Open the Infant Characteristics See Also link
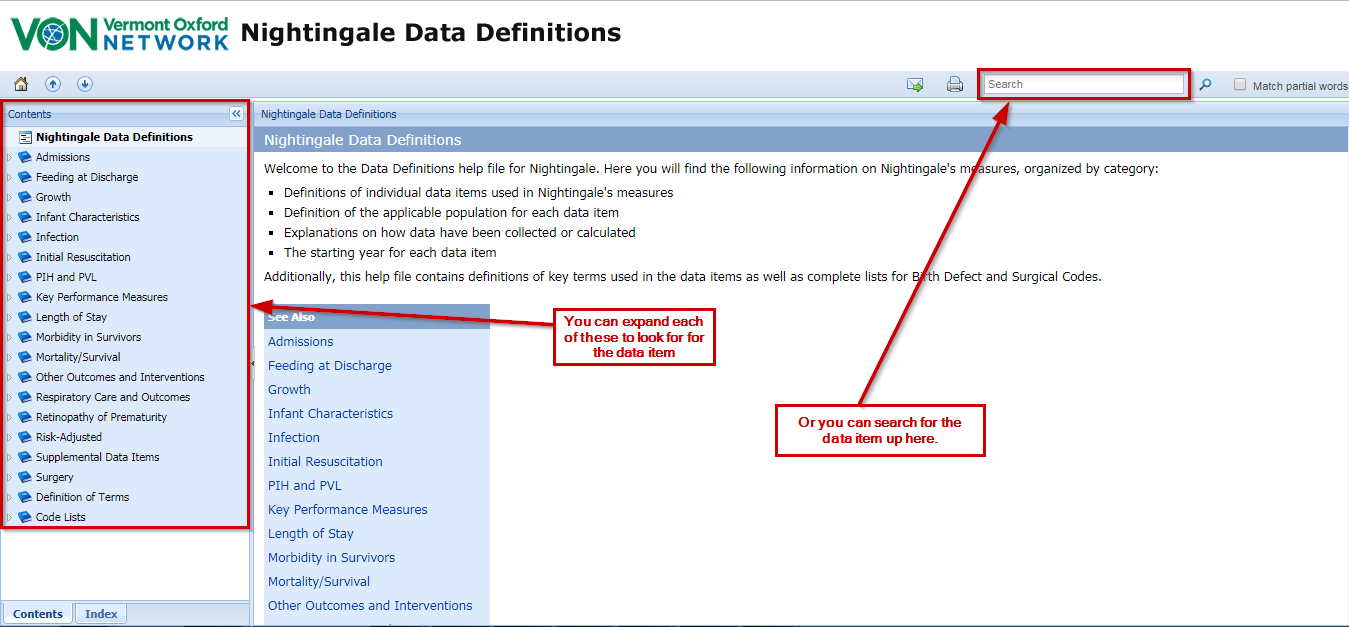The width and height of the screenshot is (1349, 627). 330,414
